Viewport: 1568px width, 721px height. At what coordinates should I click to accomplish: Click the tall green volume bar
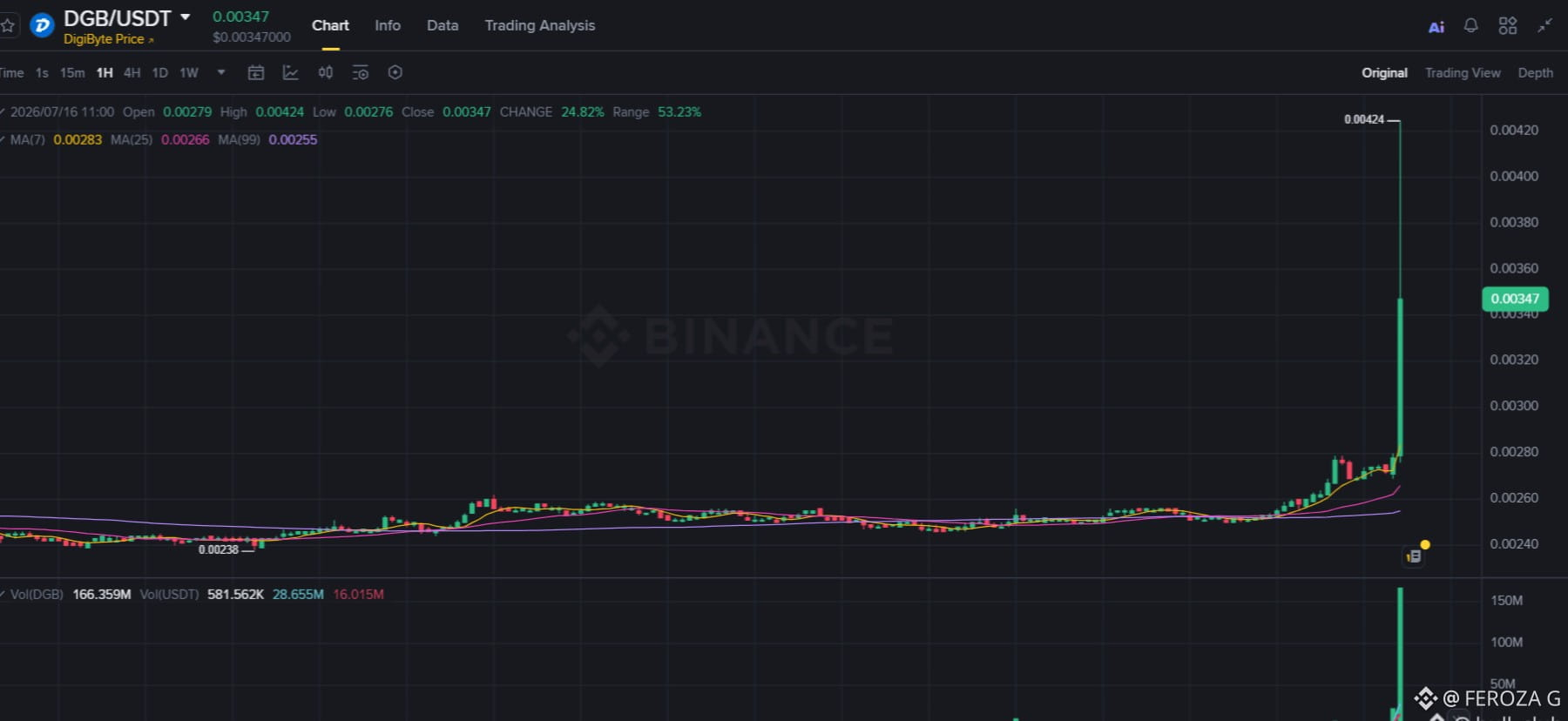[x=1400, y=654]
